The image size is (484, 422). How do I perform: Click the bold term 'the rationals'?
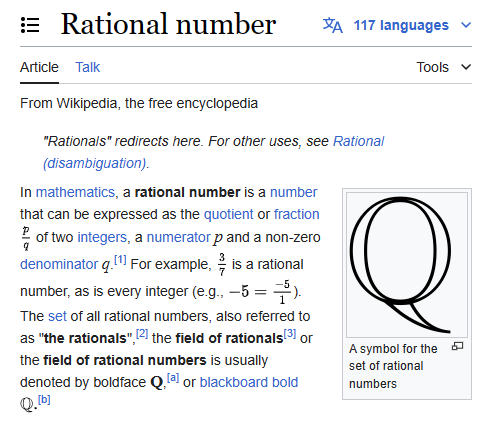coord(85,338)
